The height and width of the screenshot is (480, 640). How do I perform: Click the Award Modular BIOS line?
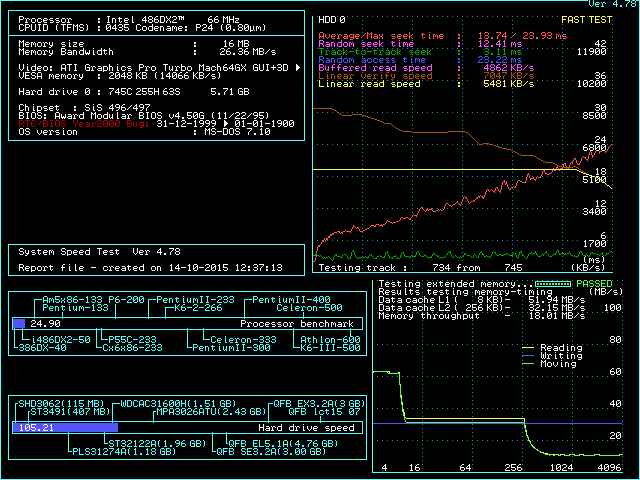144,116
